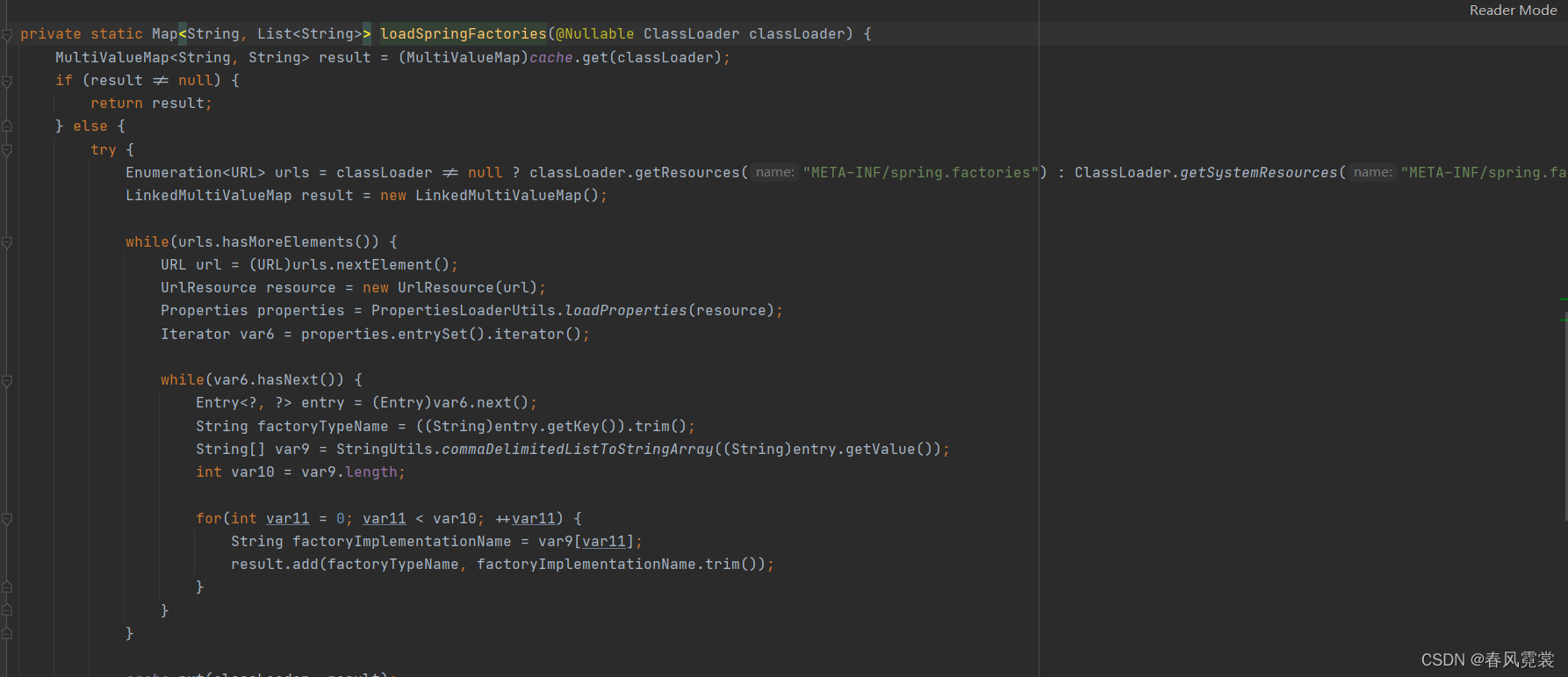The width and height of the screenshot is (1568, 677).
Task: Click 'new LinkedMultiValueMap()' constructor call
Action: point(489,196)
